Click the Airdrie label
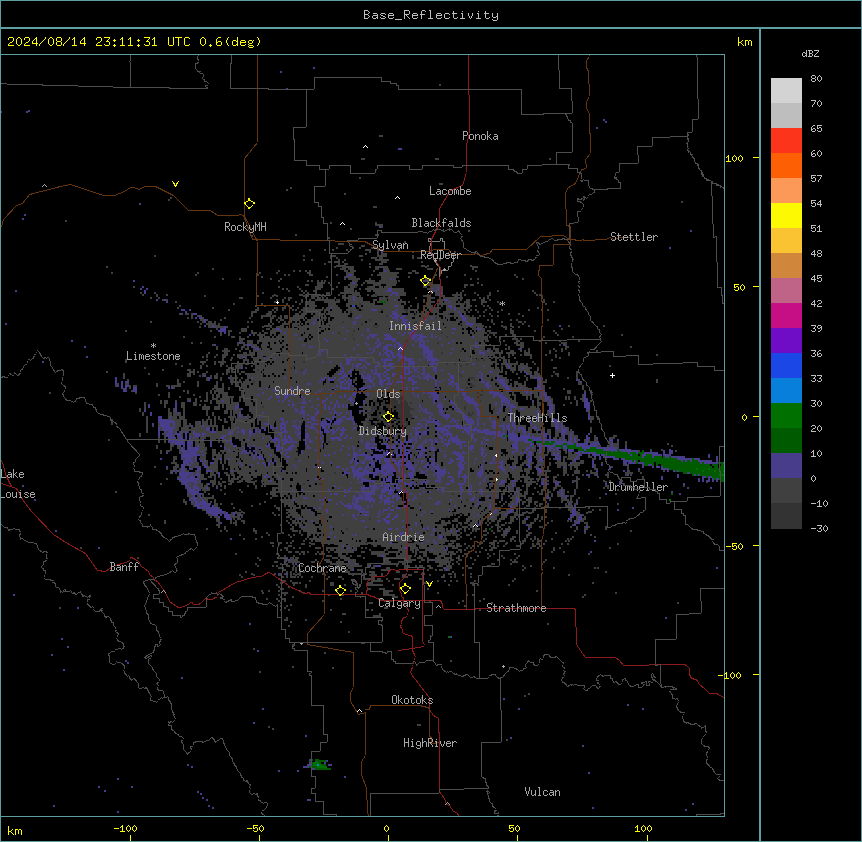This screenshot has width=862, height=842. [403, 537]
